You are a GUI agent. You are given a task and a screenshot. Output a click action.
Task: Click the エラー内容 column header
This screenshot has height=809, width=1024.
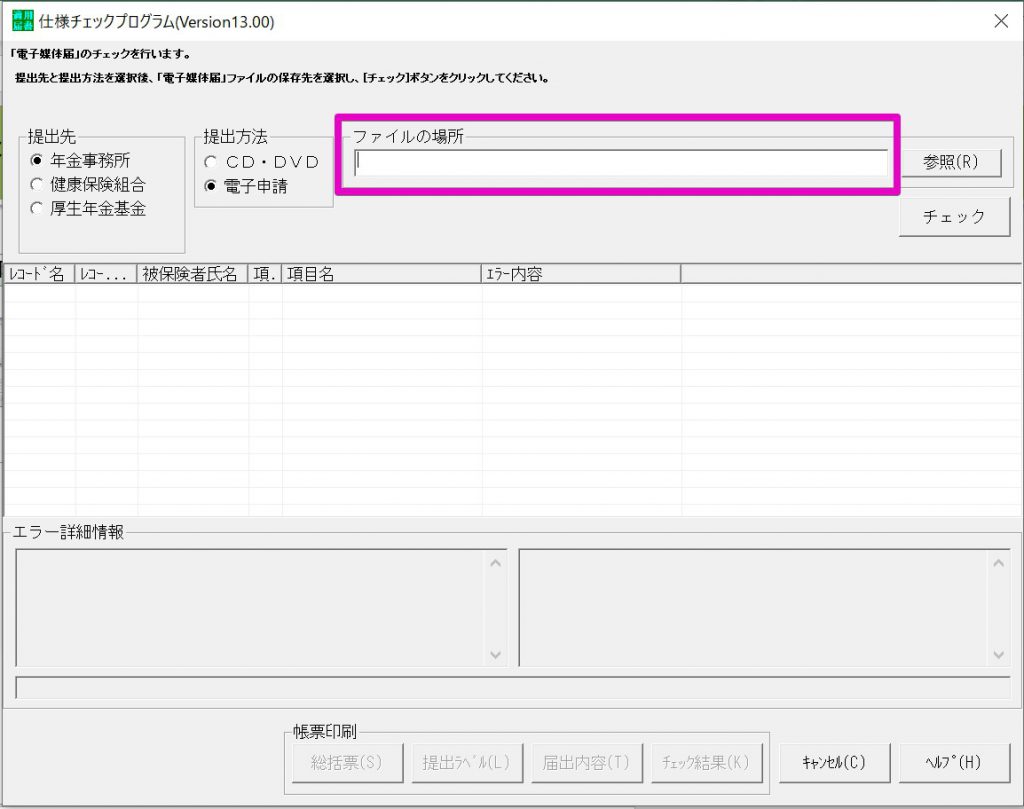(x=581, y=274)
